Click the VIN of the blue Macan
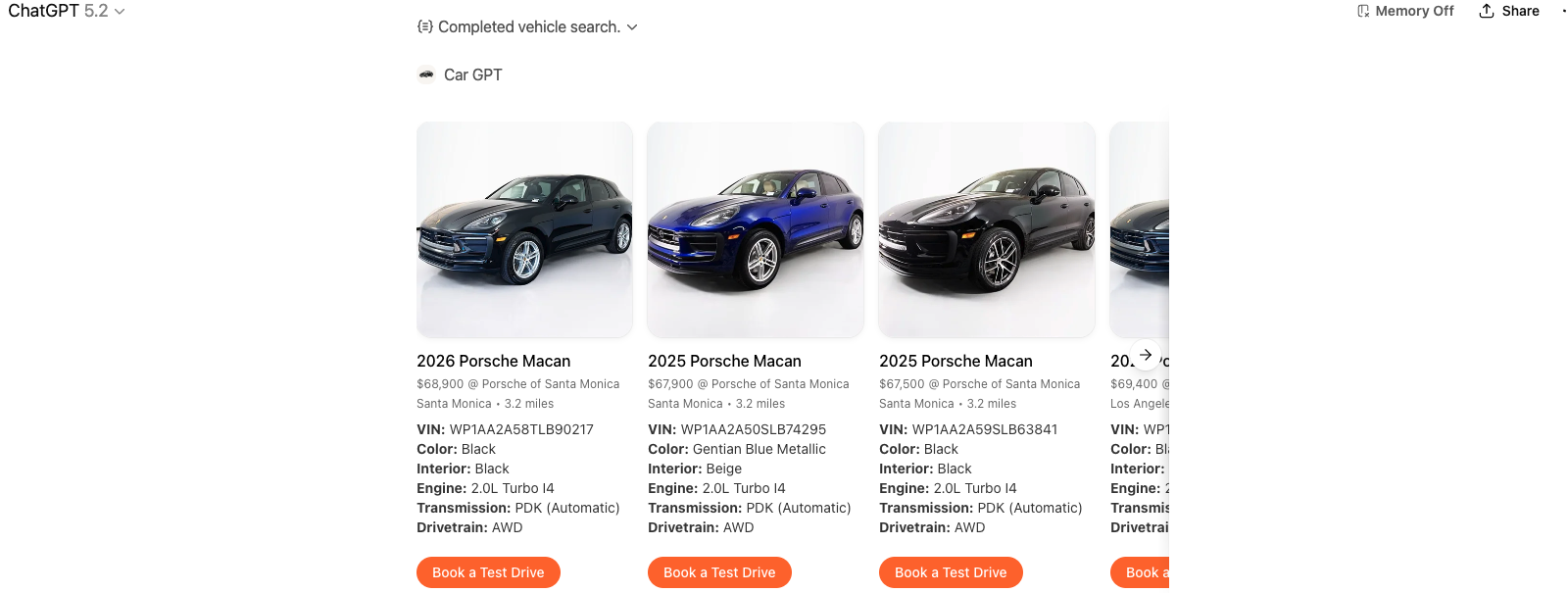This screenshot has height=593, width=1568. click(x=736, y=428)
